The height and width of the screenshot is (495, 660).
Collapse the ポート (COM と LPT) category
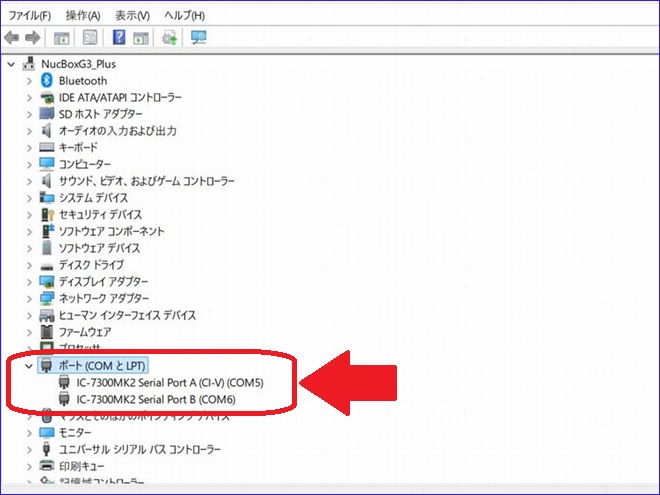tap(28, 365)
